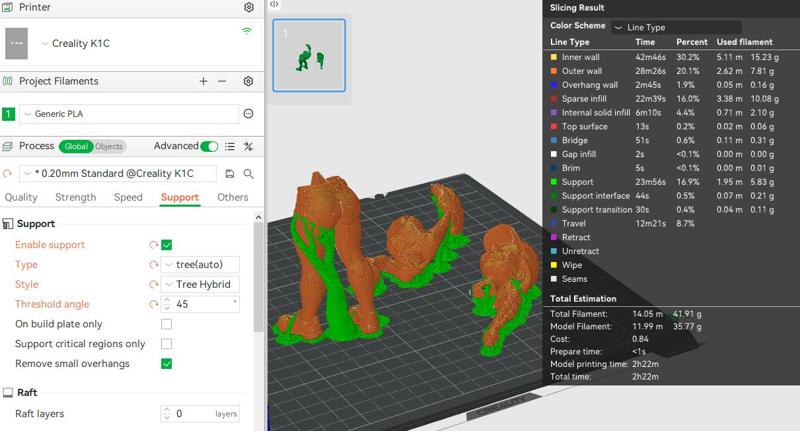Click the Enable support label
Viewport: 800px width, 431px height.
[50, 245]
